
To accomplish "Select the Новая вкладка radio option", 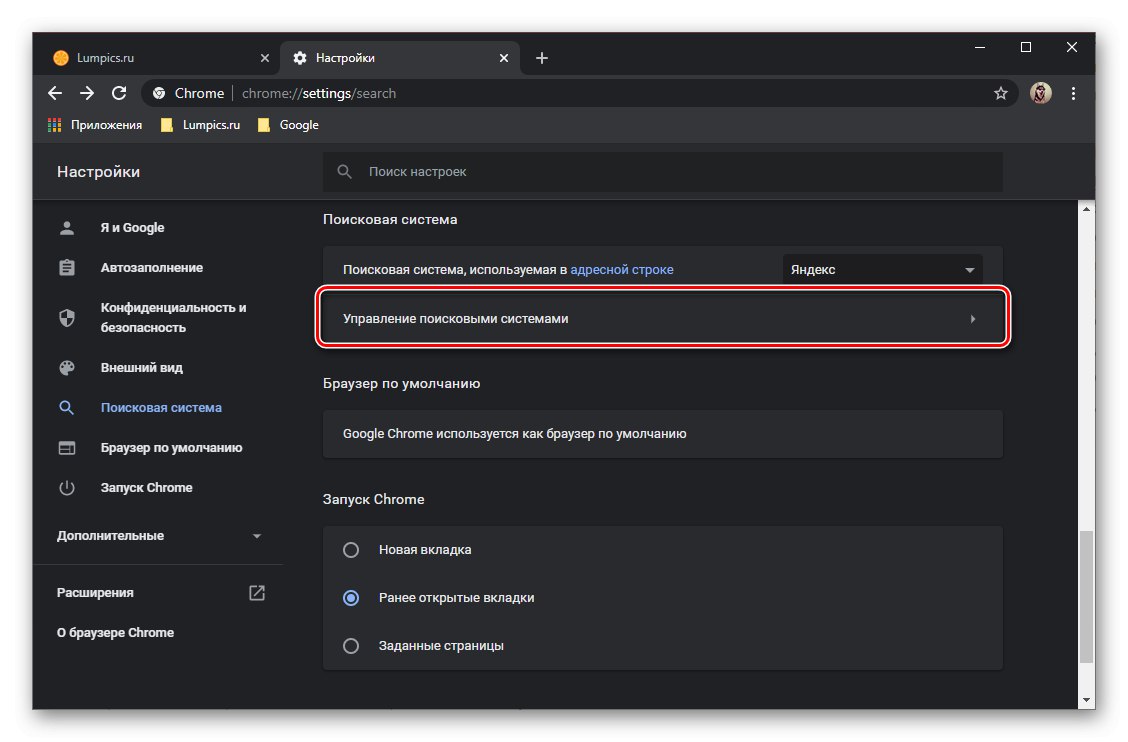I will point(351,550).
